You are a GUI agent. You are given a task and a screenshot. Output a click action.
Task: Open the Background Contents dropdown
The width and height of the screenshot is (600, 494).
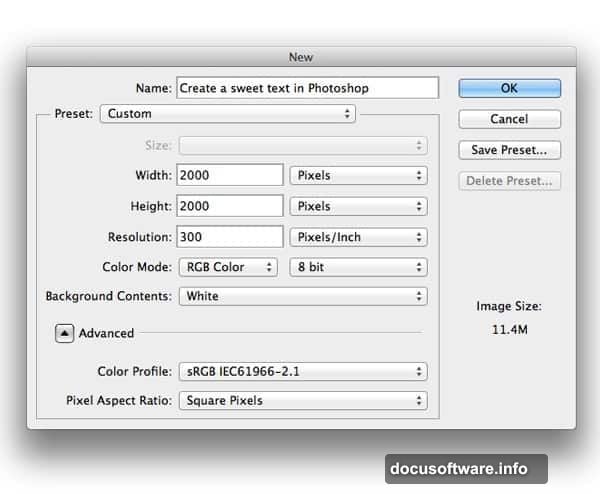(x=302, y=296)
